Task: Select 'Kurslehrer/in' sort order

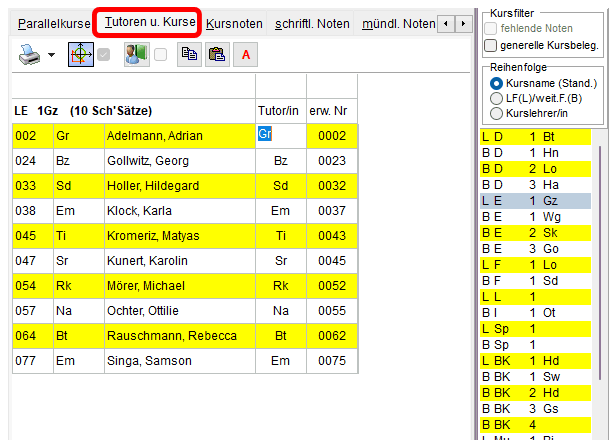Action: pyautogui.click(x=497, y=113)
